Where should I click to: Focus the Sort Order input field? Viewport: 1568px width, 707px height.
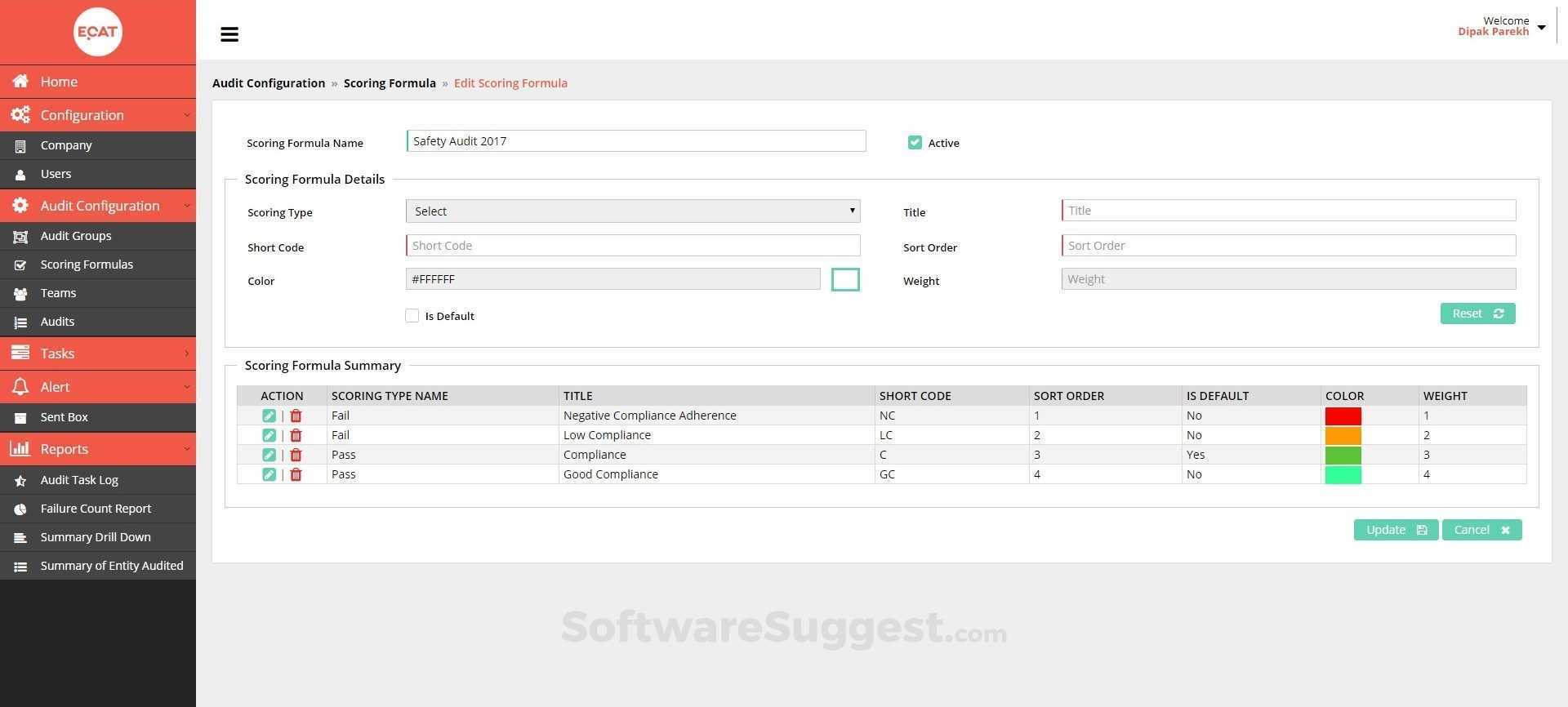point(1289,246)
